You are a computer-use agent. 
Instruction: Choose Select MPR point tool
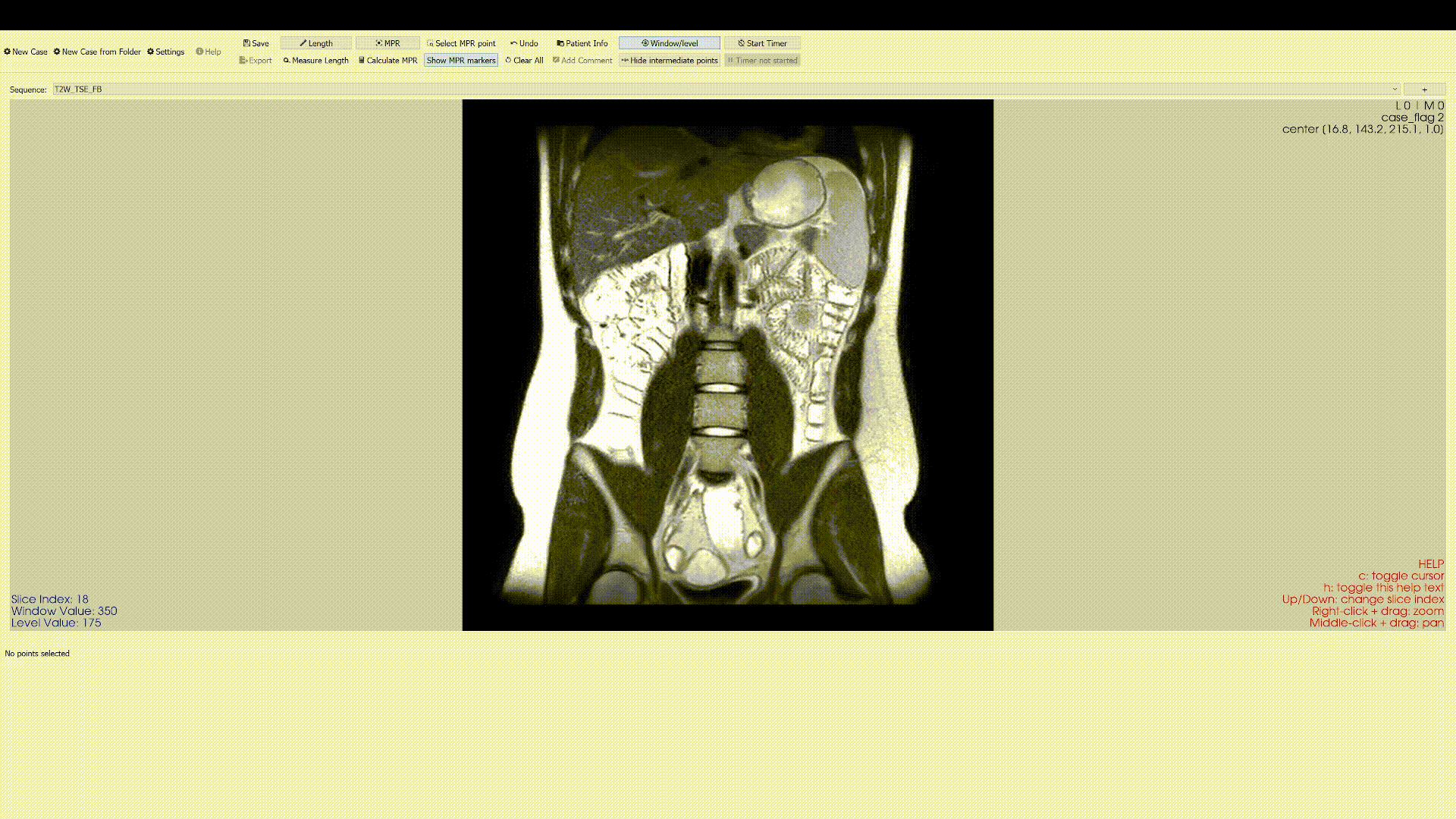coord(461,43)
